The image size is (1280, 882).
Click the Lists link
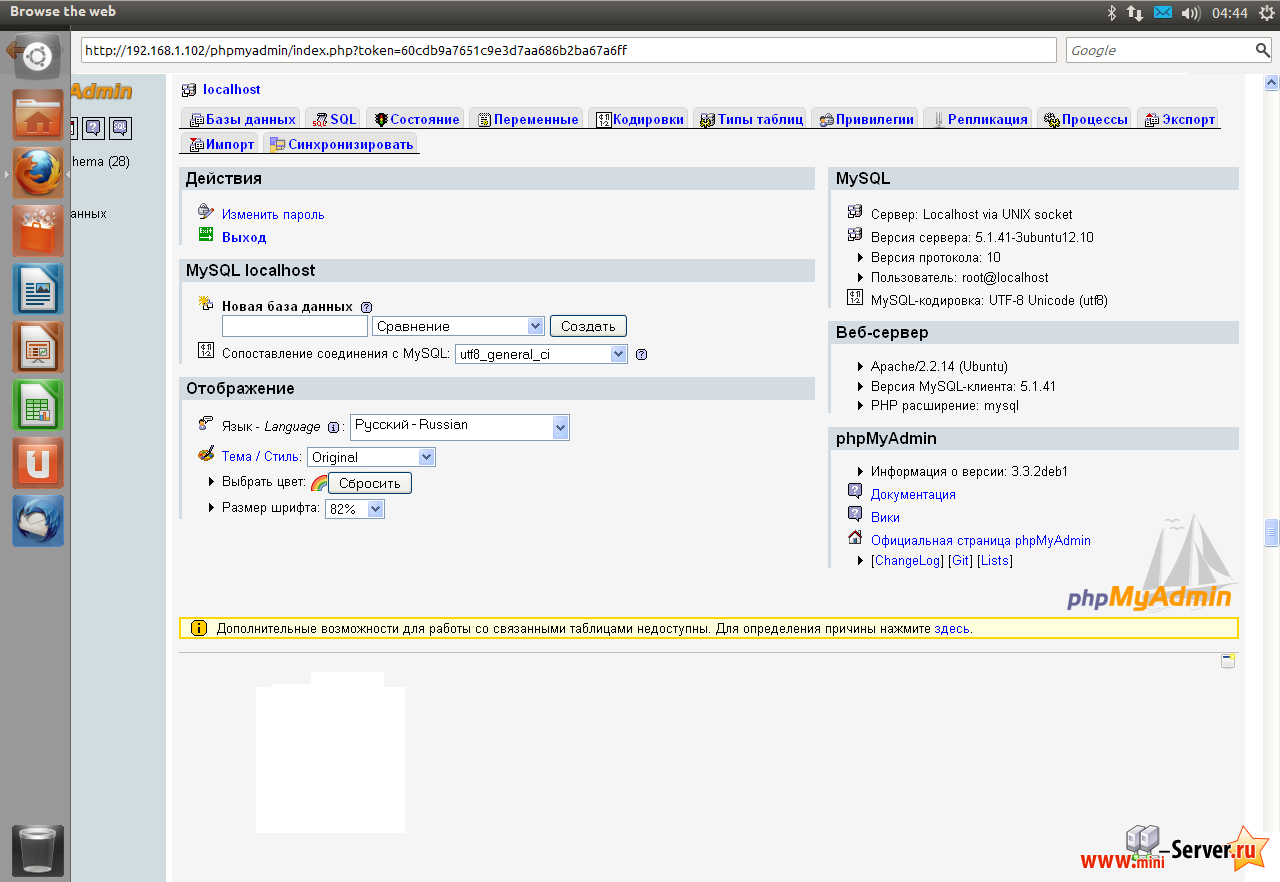tap(995, 561)
